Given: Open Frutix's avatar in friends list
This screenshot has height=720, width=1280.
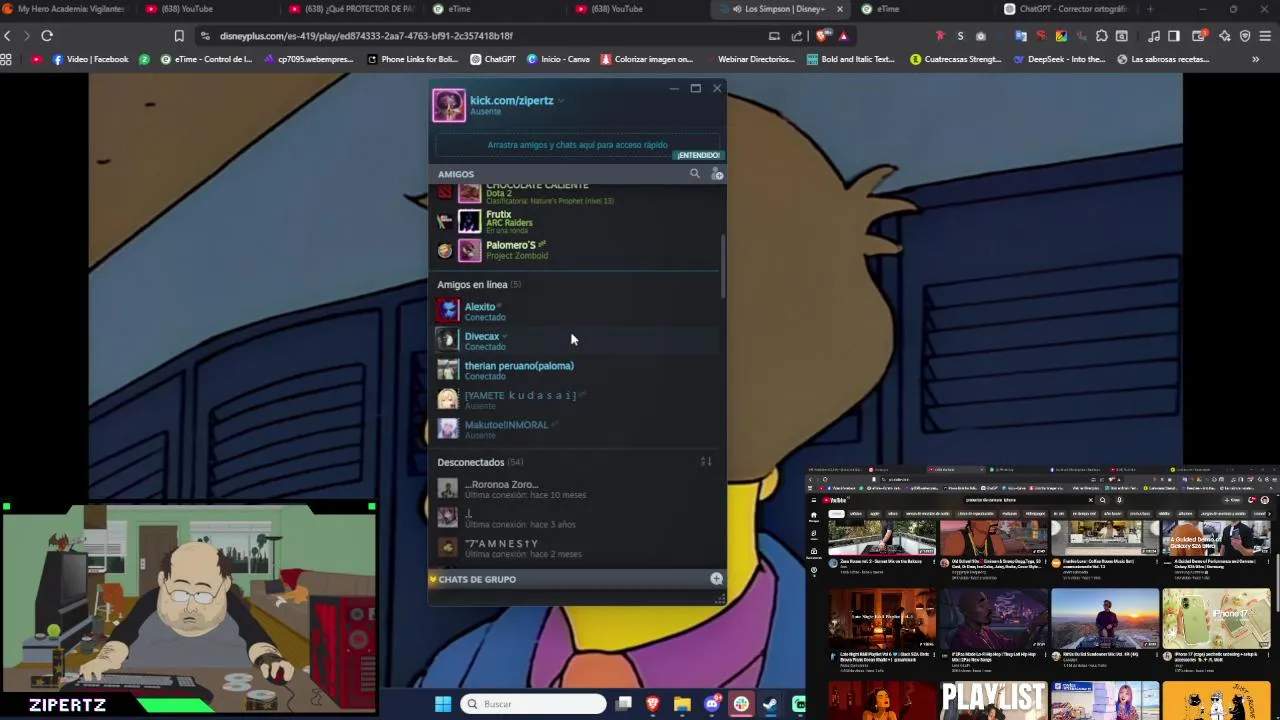Looking at the screenshot, I should (469, 221).
